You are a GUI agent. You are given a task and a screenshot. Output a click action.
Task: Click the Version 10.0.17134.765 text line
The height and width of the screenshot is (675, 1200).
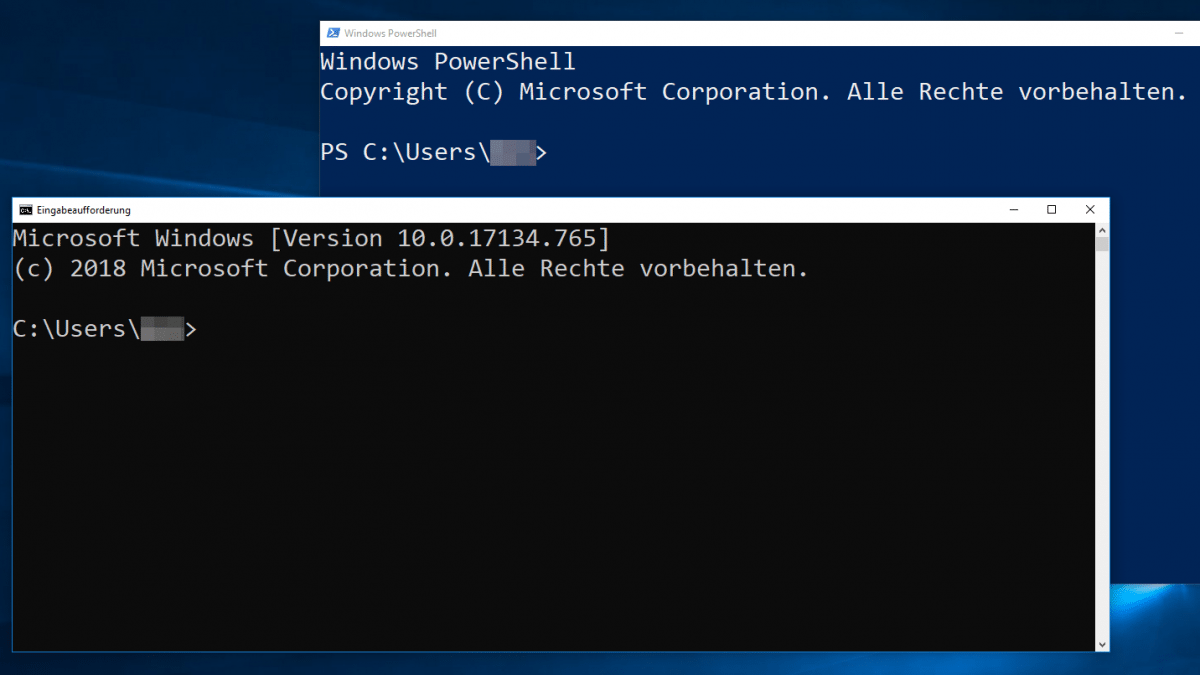[x=310, y=239]
